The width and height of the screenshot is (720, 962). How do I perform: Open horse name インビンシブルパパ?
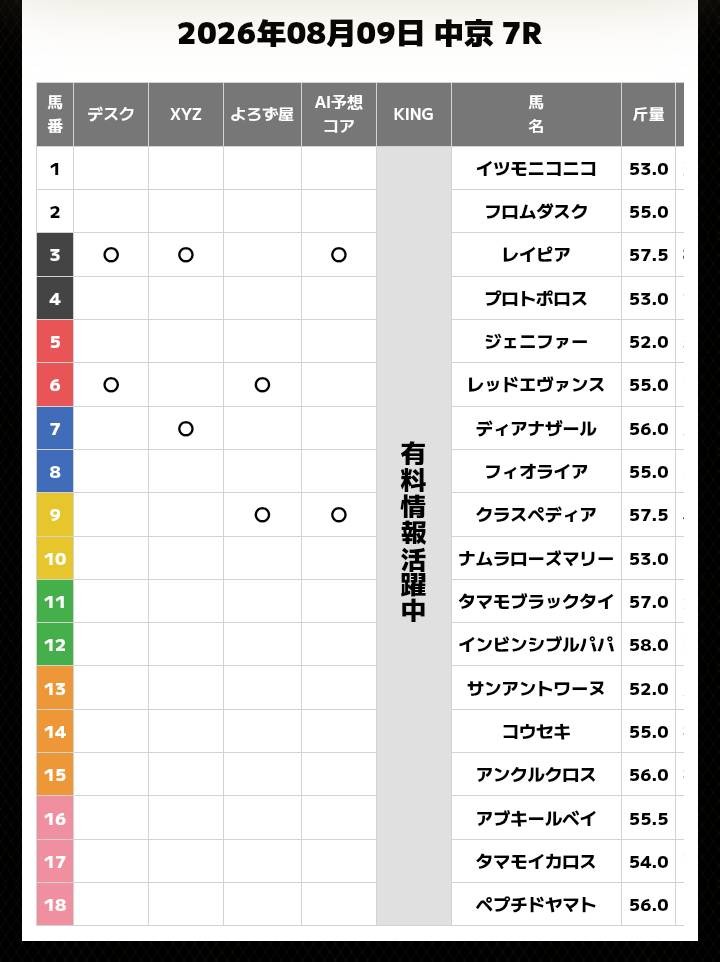536,645
